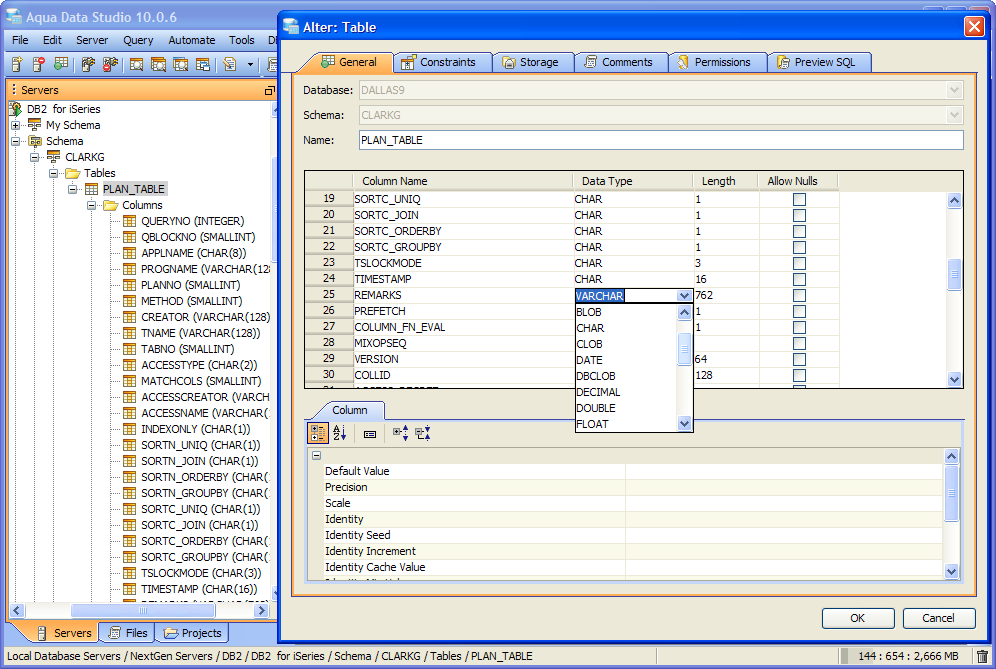The width and height of the screenshot is (996, 669).
Task: Sort column properties alphabetically A-Z
Action: (x=340, y=433)
